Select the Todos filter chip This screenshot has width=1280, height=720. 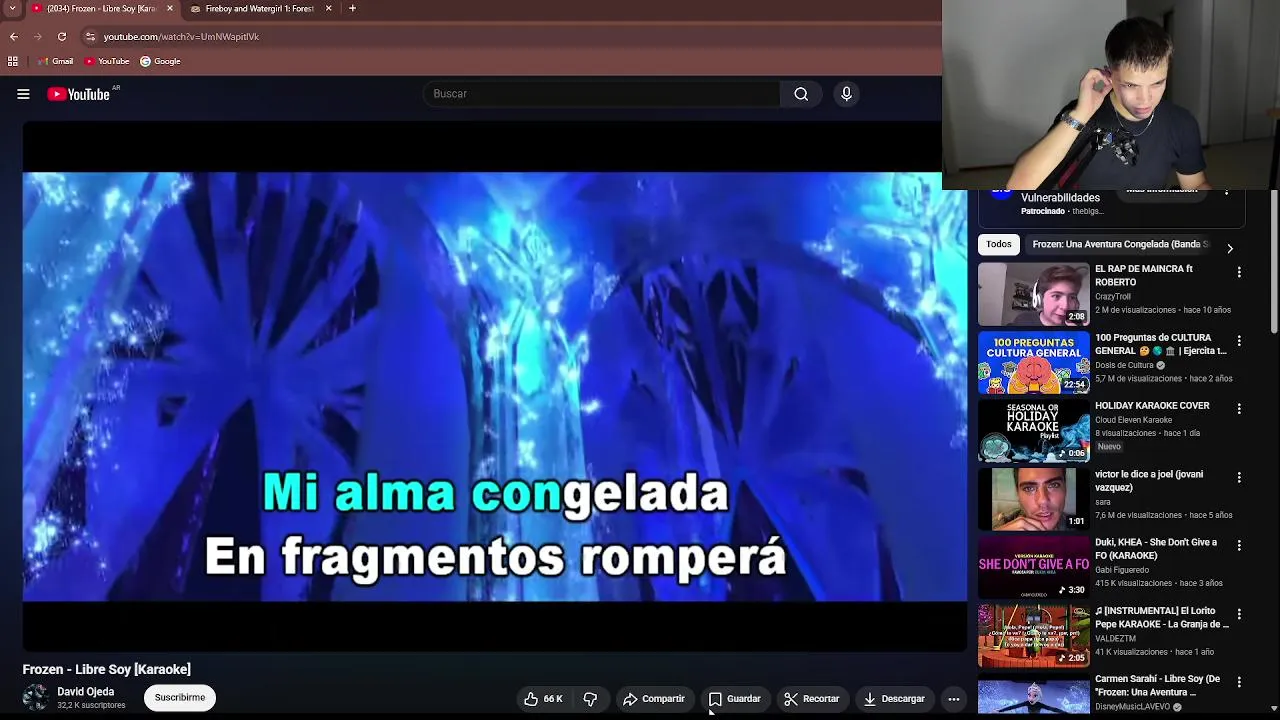[999, 244]
